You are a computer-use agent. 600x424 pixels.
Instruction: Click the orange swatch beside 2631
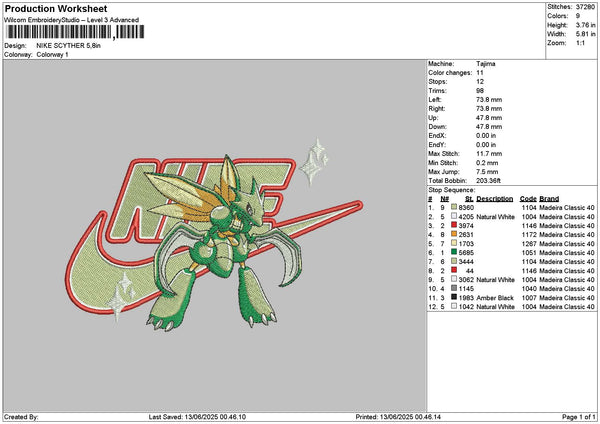pyautogui.click(x=454, y=234)
